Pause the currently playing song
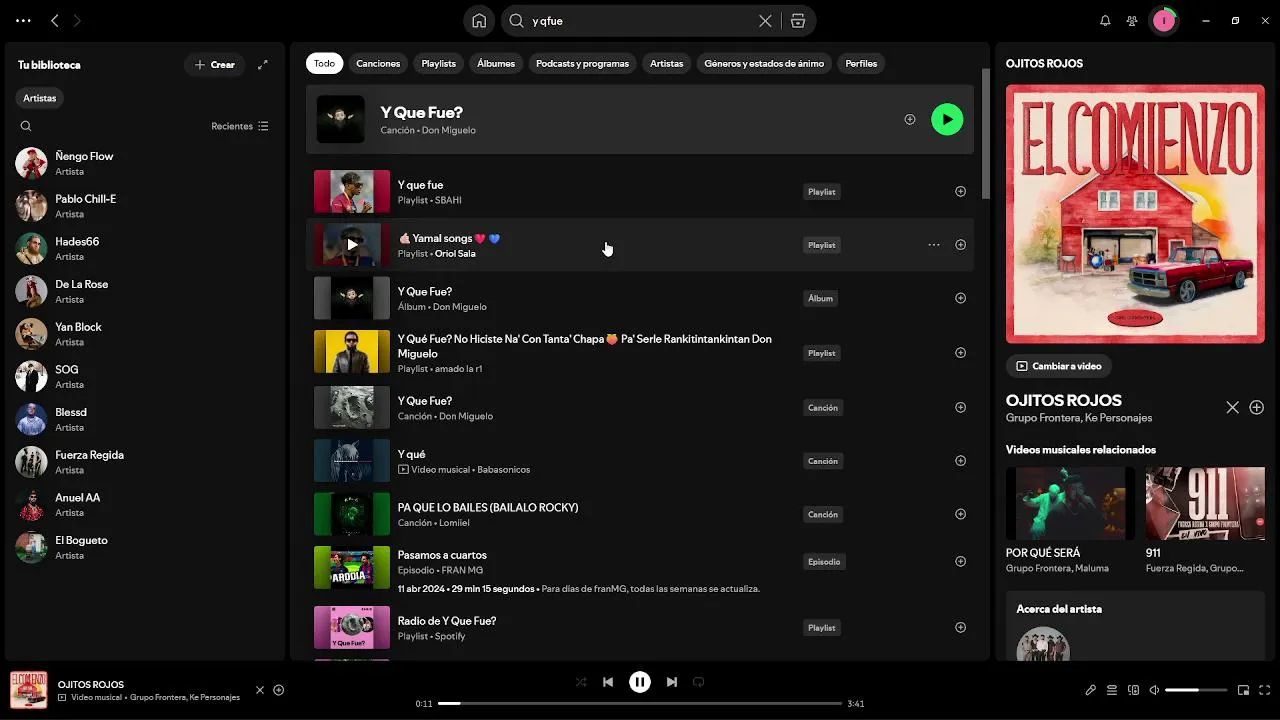This screenshot has width=1280, height=720. (x=640, y=682)
